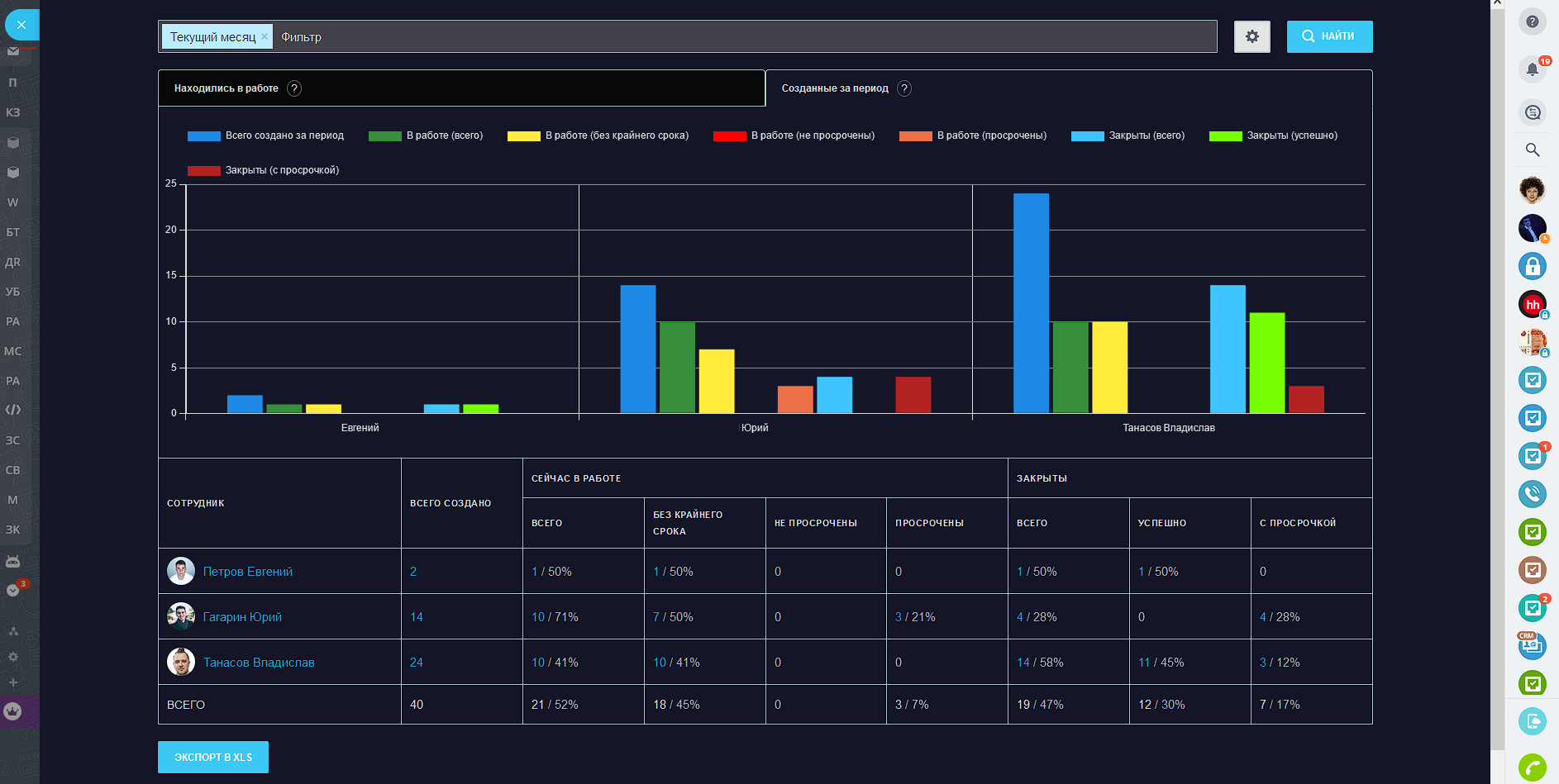Open the notifications bell in right sidebar
Screen dimensions: 1559x784
click(x=1532, y=69)
